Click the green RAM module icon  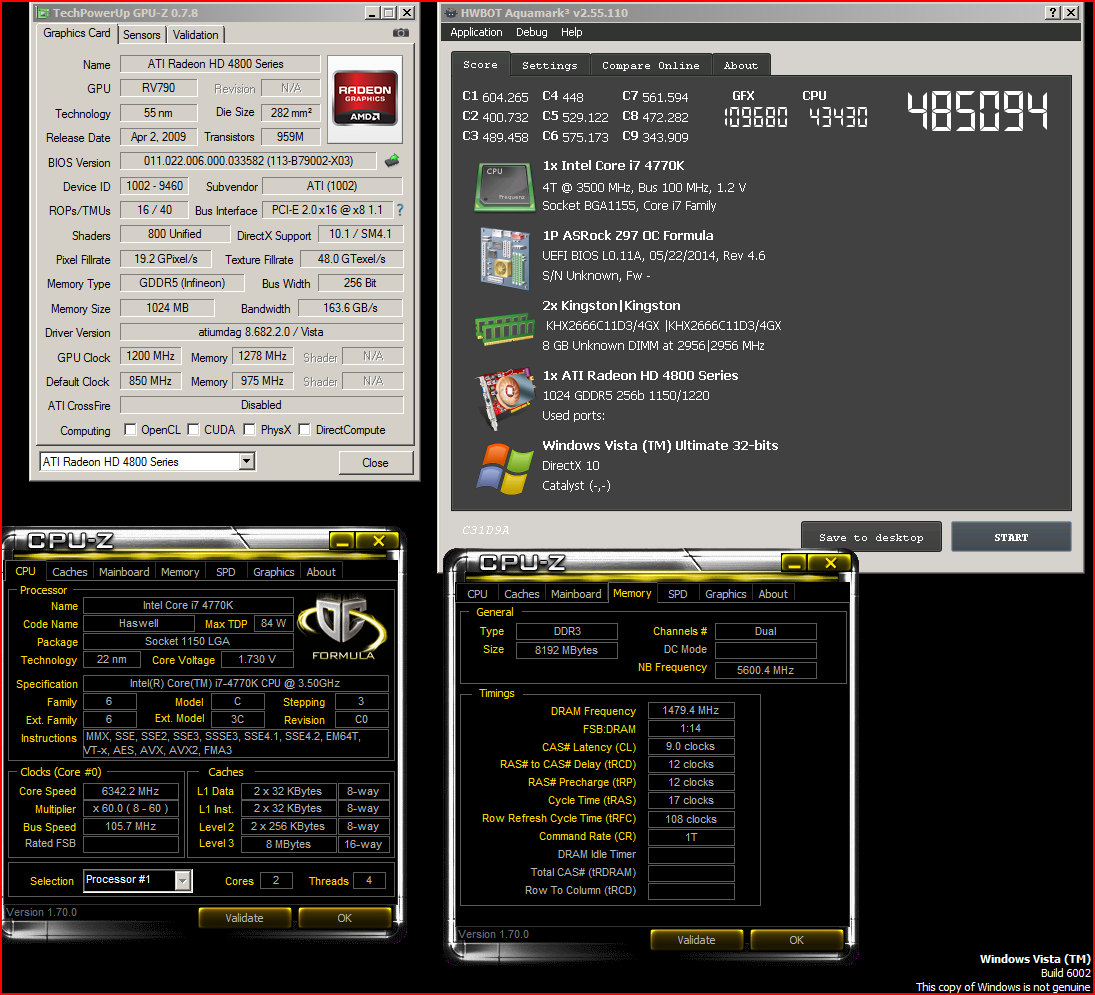pos(504,329)
